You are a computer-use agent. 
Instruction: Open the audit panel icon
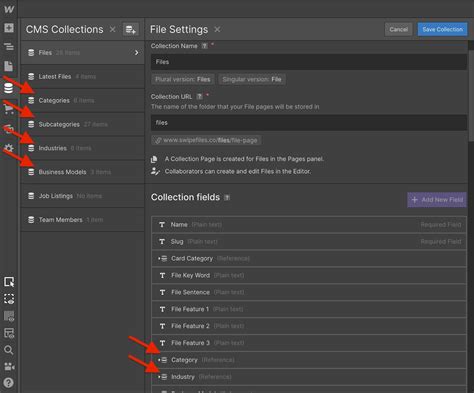(9, 333)
